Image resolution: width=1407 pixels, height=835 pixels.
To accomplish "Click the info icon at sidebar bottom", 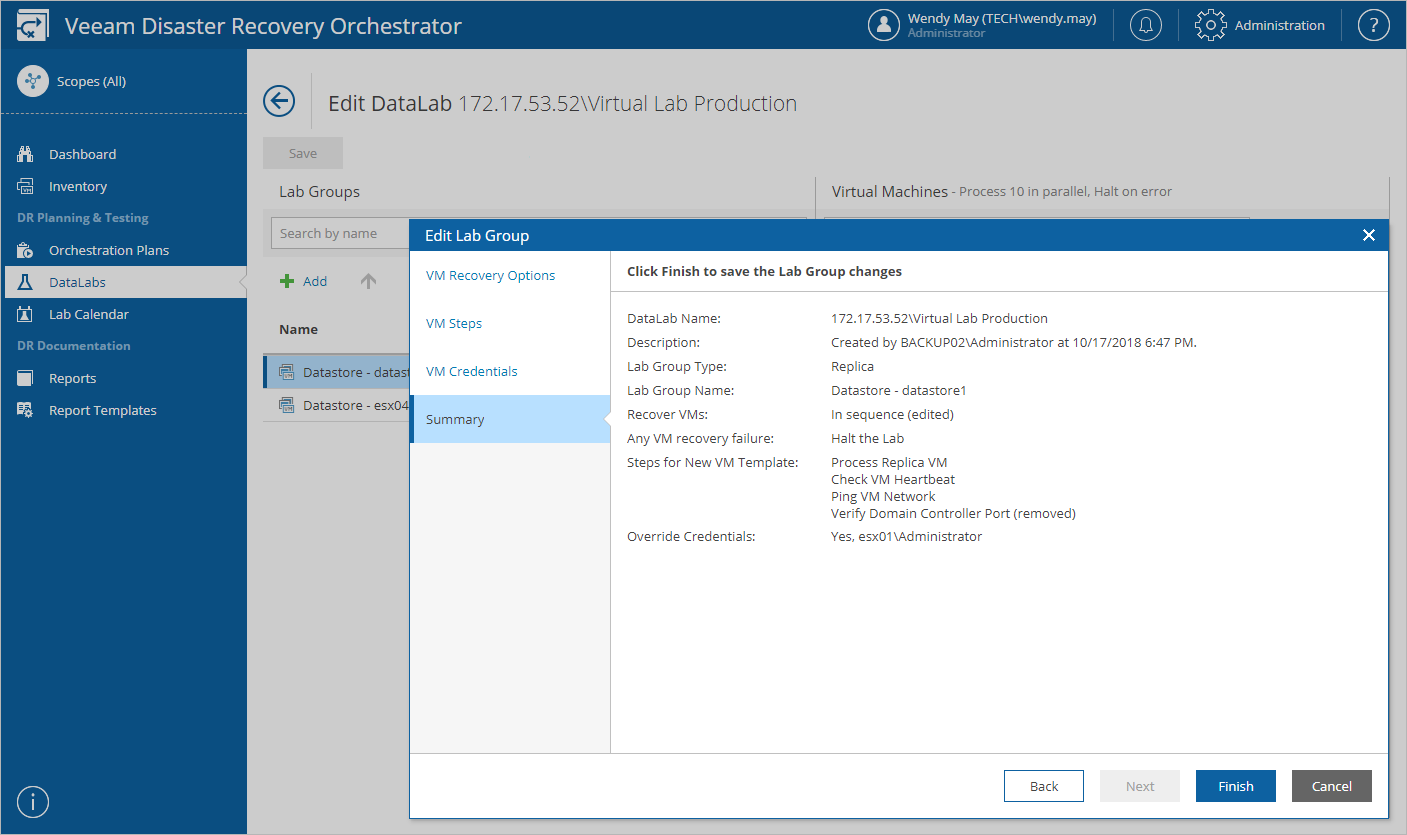I will coord(33,802).
